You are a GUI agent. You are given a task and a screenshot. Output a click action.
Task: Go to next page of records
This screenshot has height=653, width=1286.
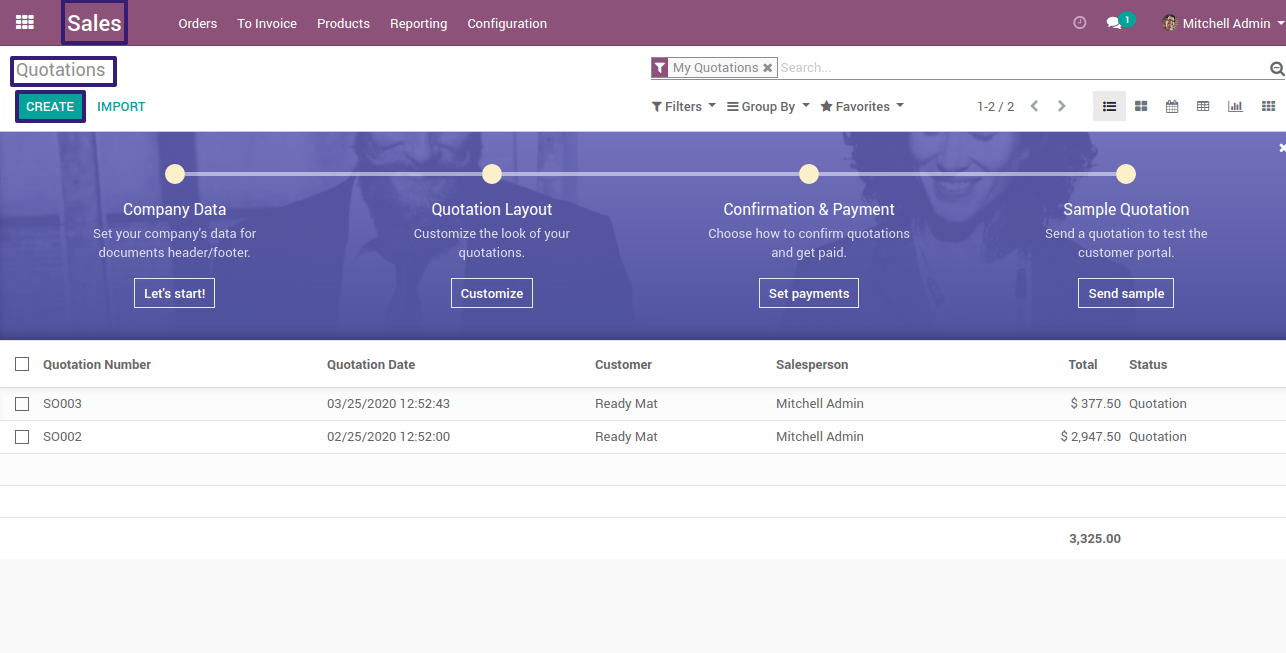point(1062,106)
